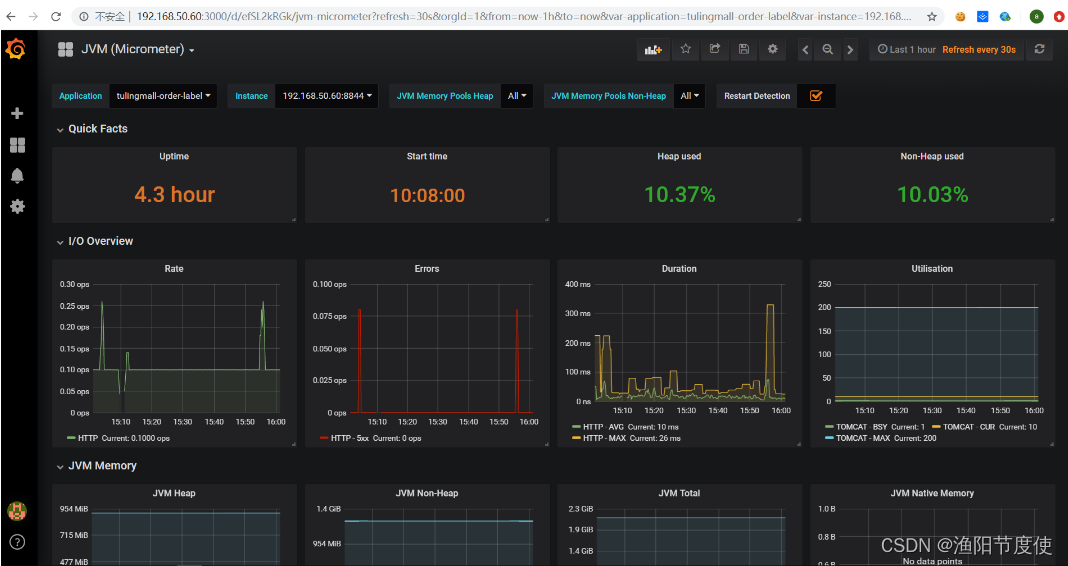The width and height of the screenshot is (1068, 566).
Task: Save the dashboard with floppy icon
Action: (744, 49)
